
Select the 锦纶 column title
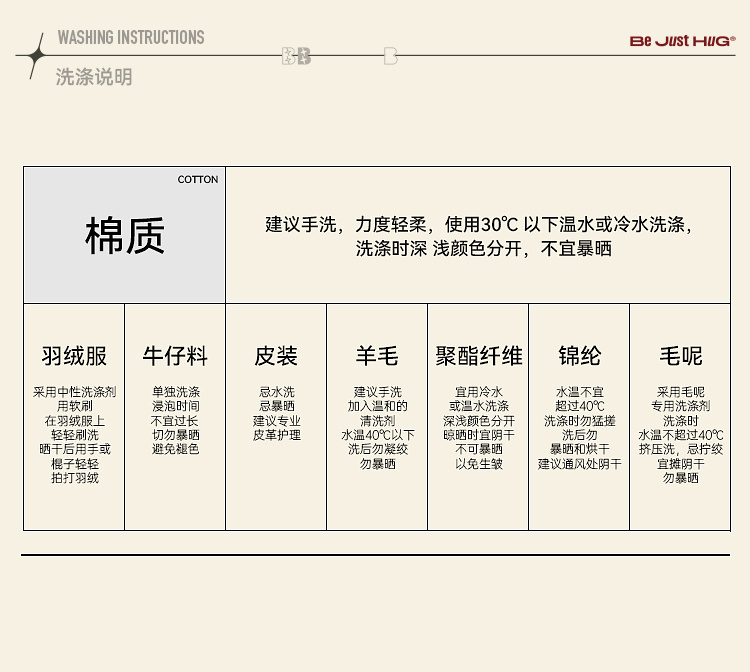tap(579, 356)
